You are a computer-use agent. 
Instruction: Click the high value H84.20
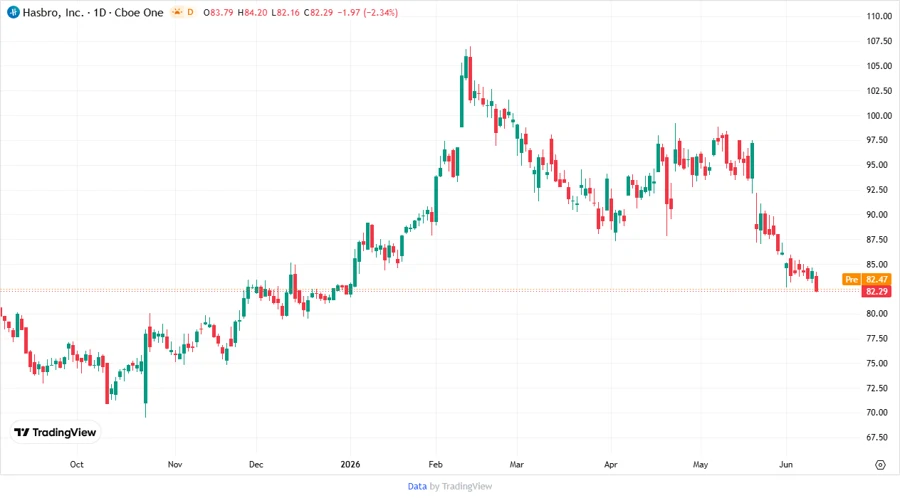253,12
